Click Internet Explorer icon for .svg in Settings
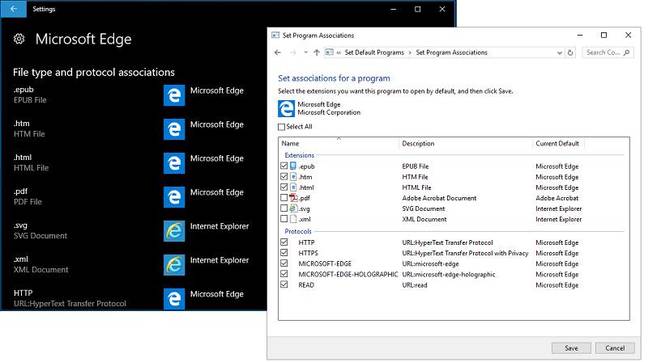 click(174, 231)
